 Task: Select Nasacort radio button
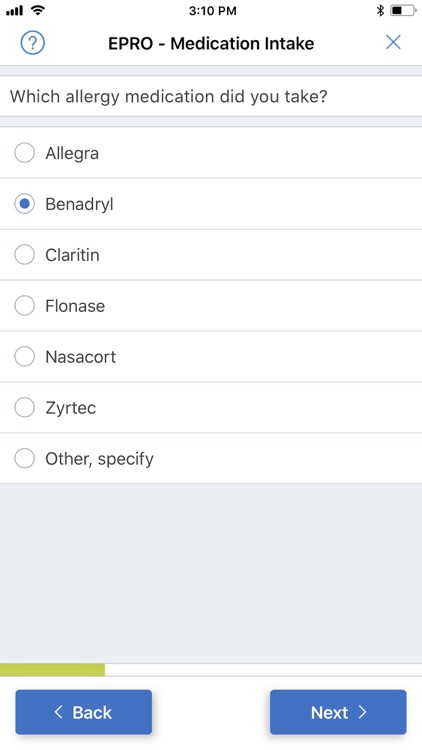24,356
